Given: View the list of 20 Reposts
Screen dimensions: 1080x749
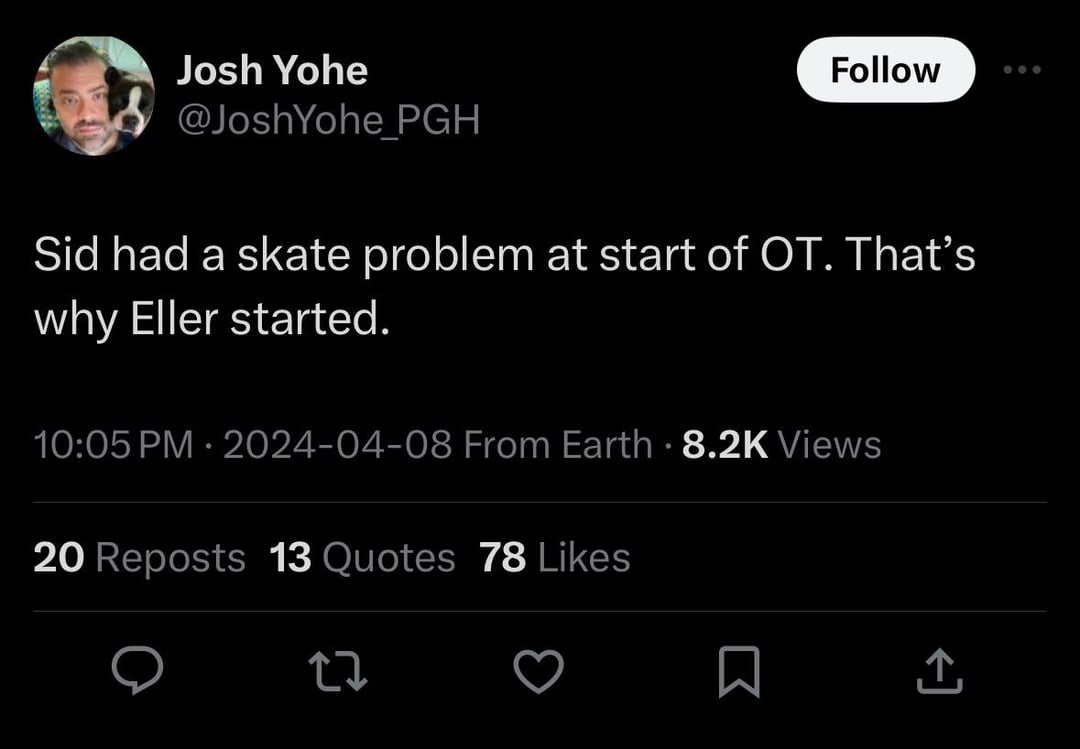Looking at the screenshot, I should click(139, 558).
